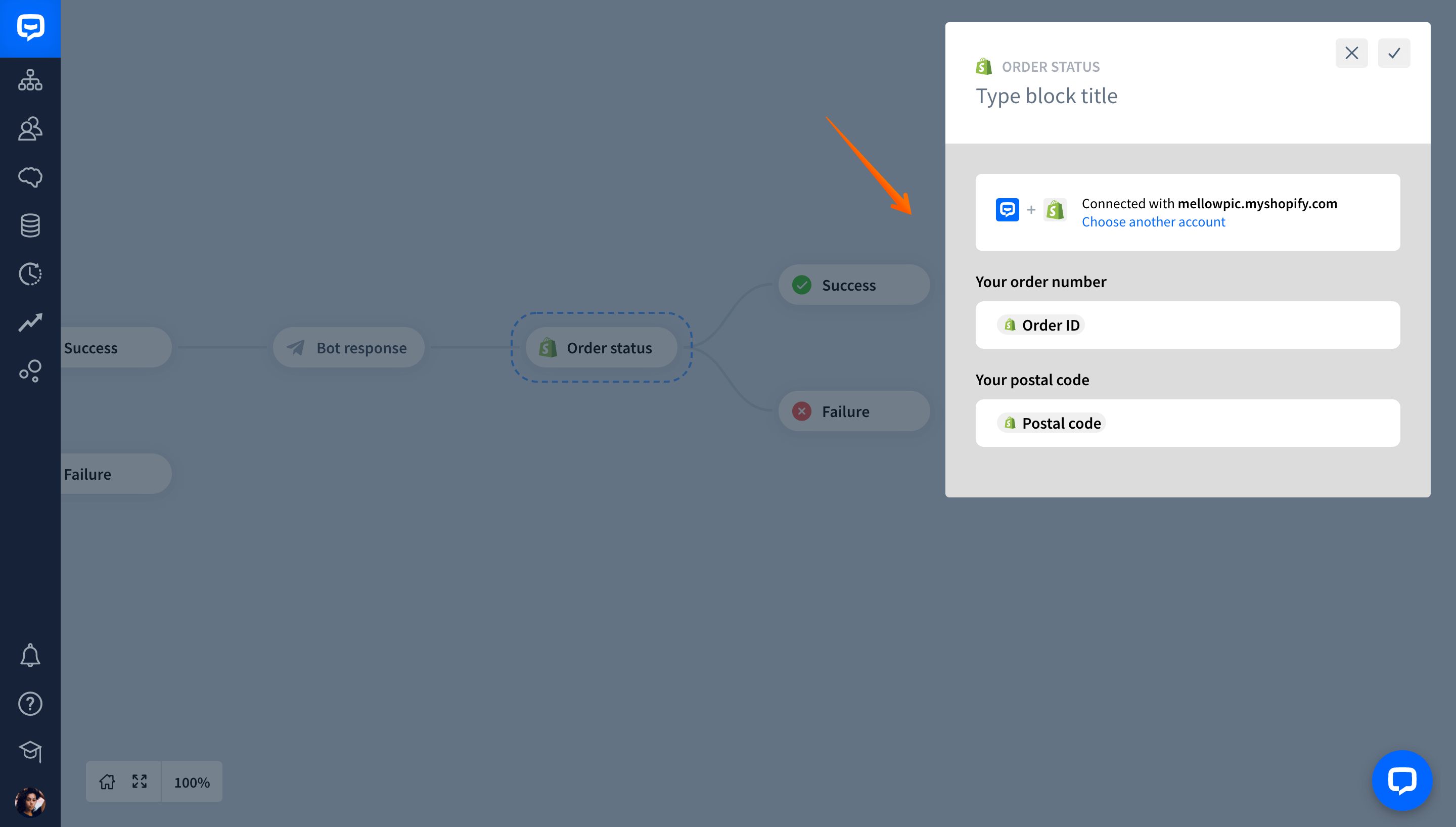Image resolution: width=1456 pixels, height=827 pixels.
Task: Select the Success block left of Bot response
Action: 116,347
